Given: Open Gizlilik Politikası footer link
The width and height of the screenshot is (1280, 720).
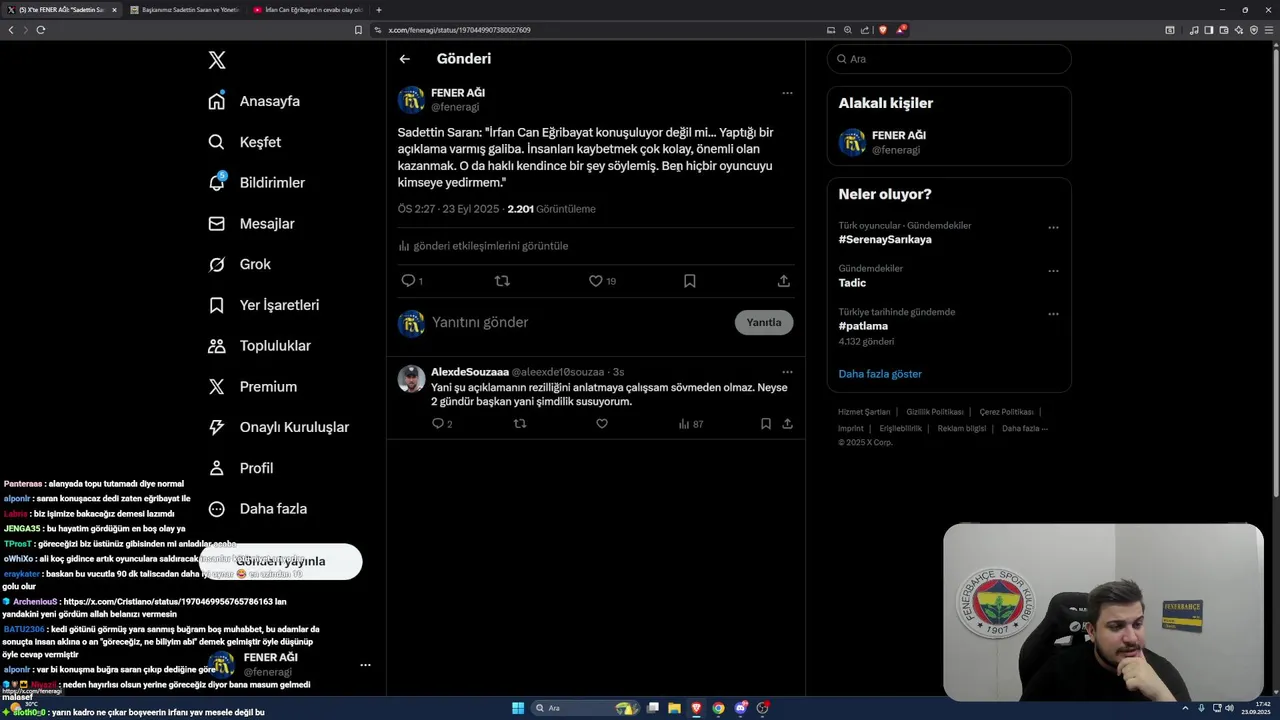Looking at the screenshot, I should [935, 412].
